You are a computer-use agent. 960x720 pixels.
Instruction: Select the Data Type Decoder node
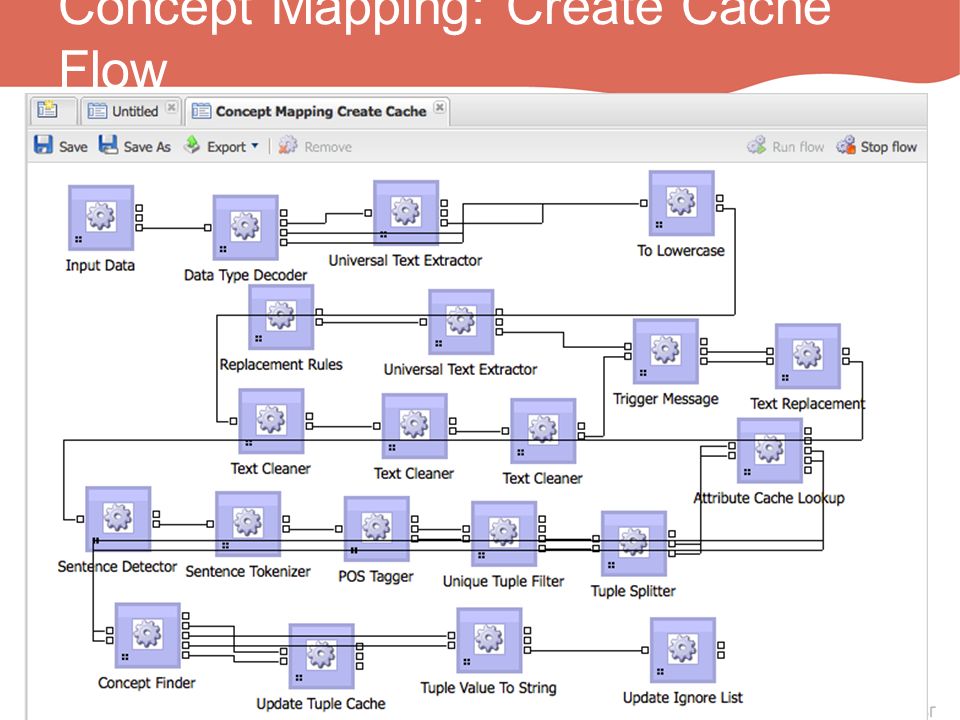point(246,227)
